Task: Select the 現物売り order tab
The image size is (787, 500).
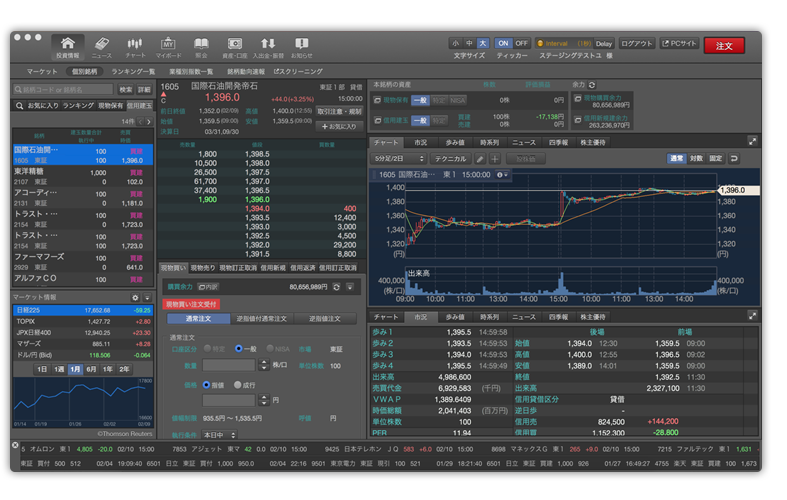Action: pyautogui.click(x=203, y=268)
